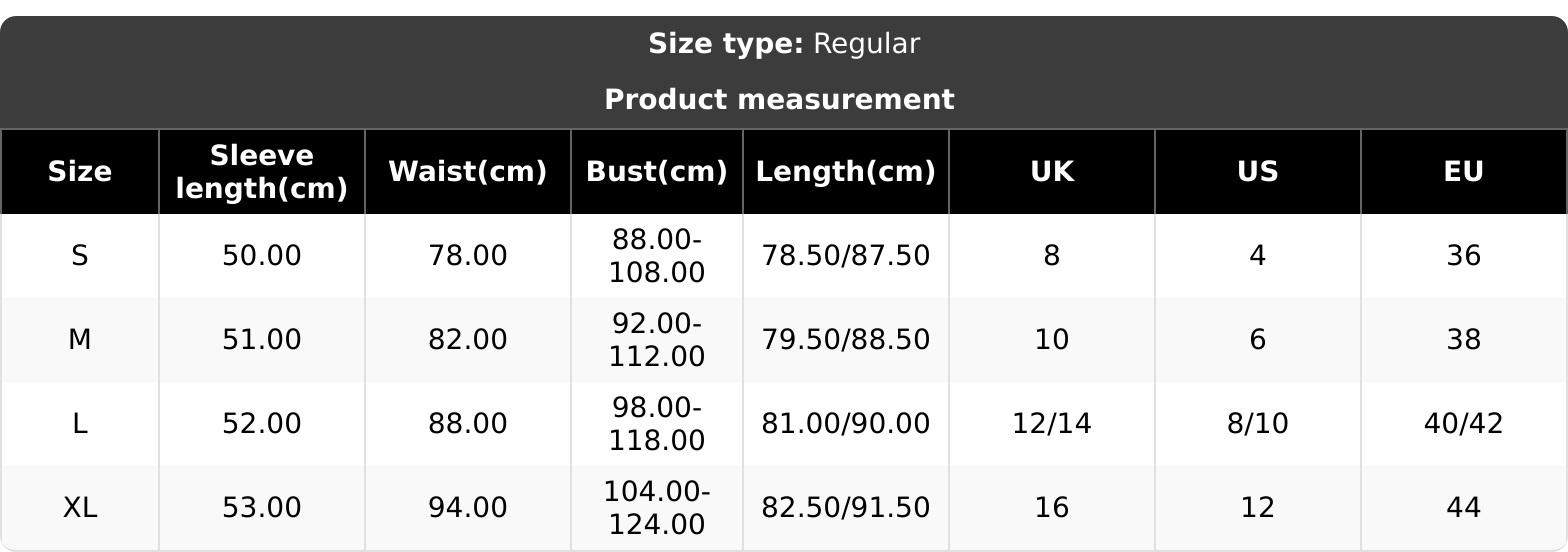The image size is (1568, 552).
Task: Select the M size row label
Action: click(80, 340)
